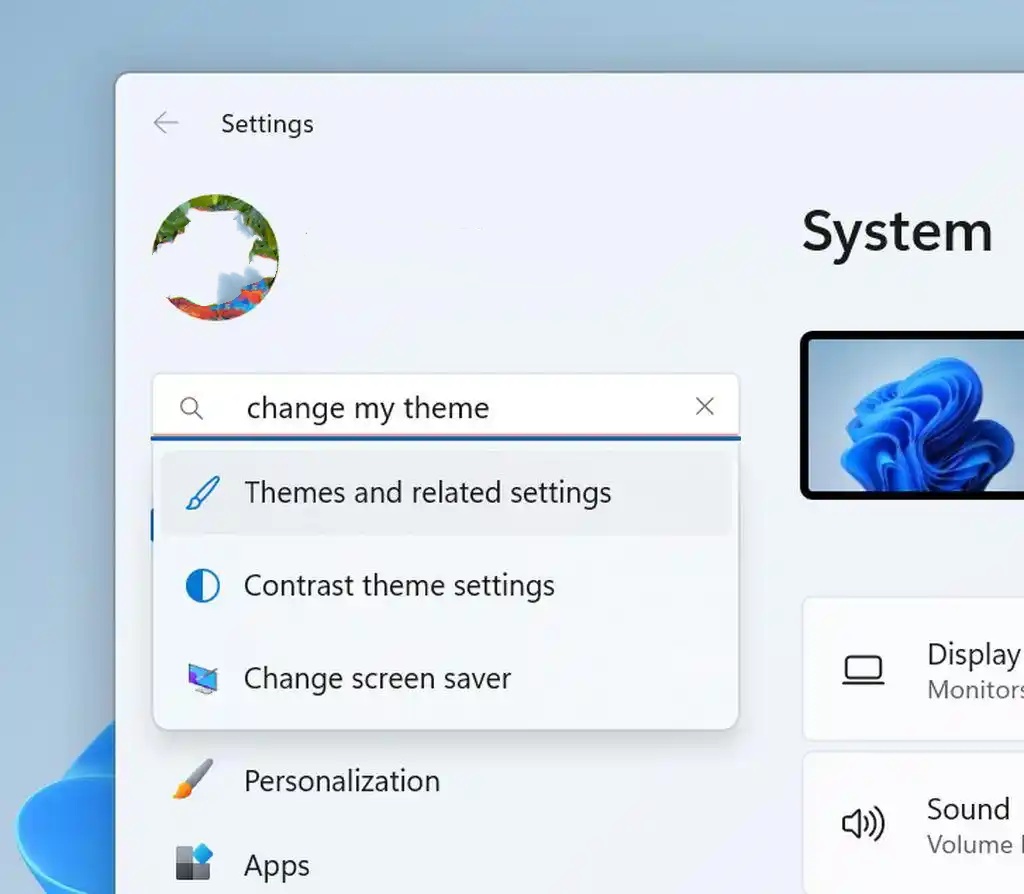The height and width of the screenshot is (894, 1024).
Task: Click the half-circle contrast icon
Action: pos(203,586)
